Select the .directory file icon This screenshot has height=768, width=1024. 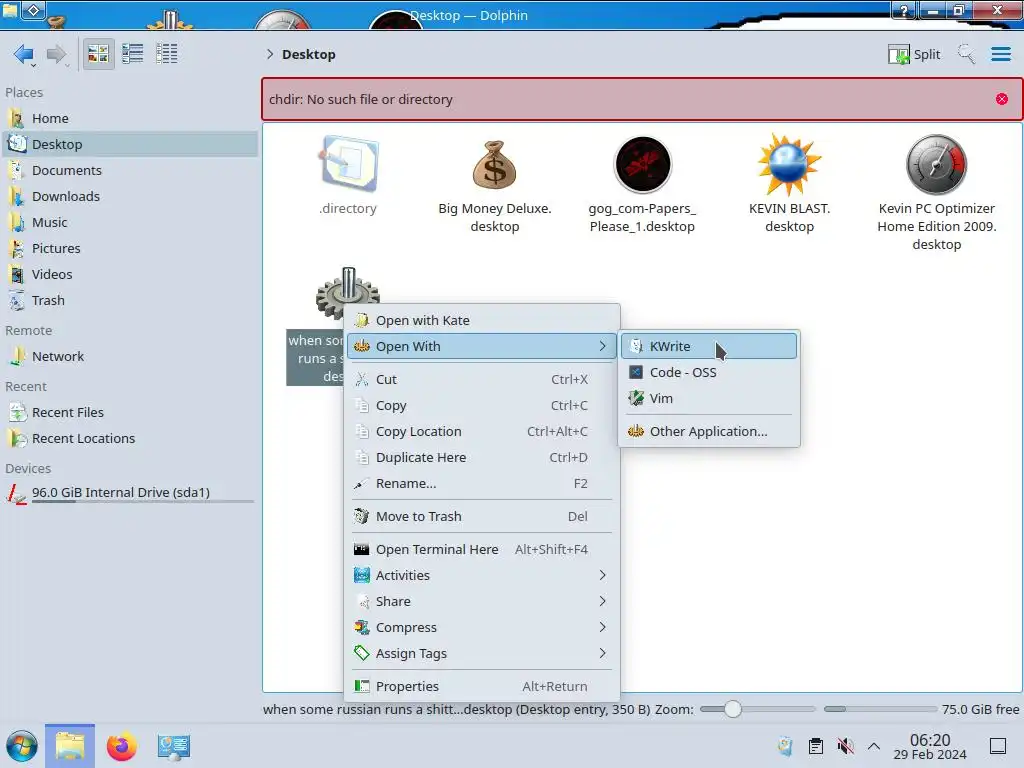point(348,164)
